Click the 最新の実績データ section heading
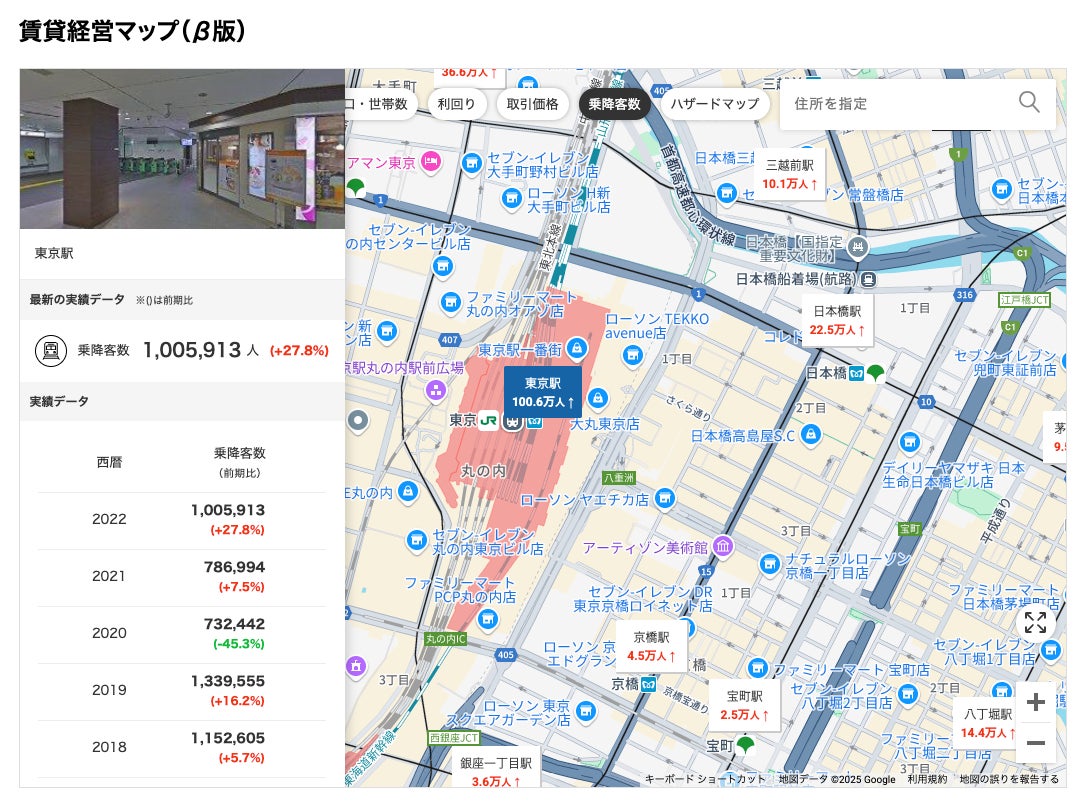The width and height of the screenshot is (1087, 809). [77, 299]
